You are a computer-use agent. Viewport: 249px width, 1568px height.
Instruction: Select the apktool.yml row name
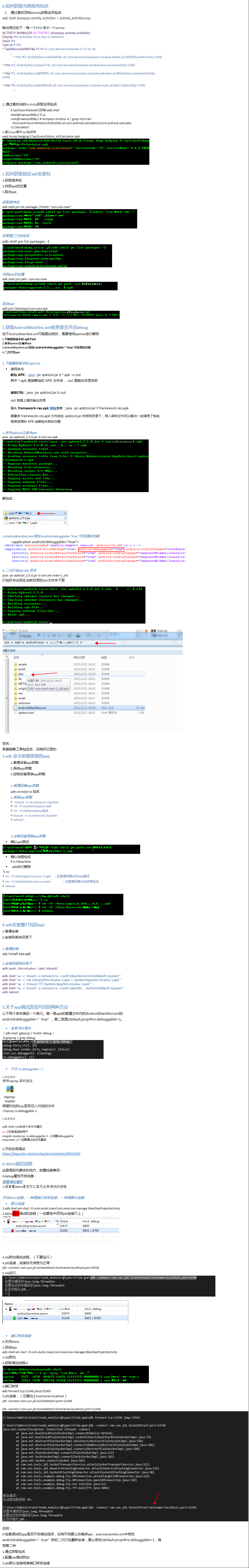(26, 713)
